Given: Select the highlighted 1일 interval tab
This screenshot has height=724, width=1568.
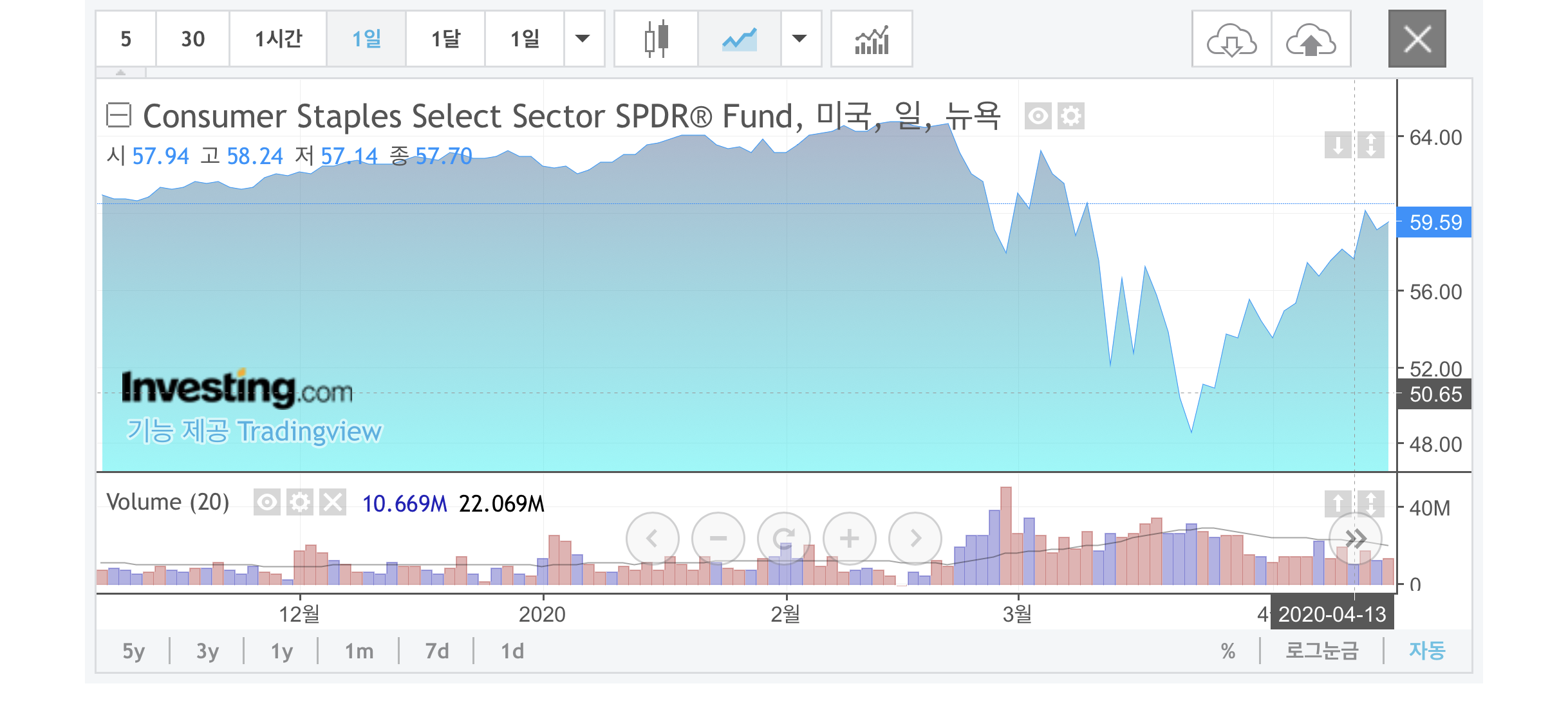Looking at the screenshot, I should tap(366, 39).
